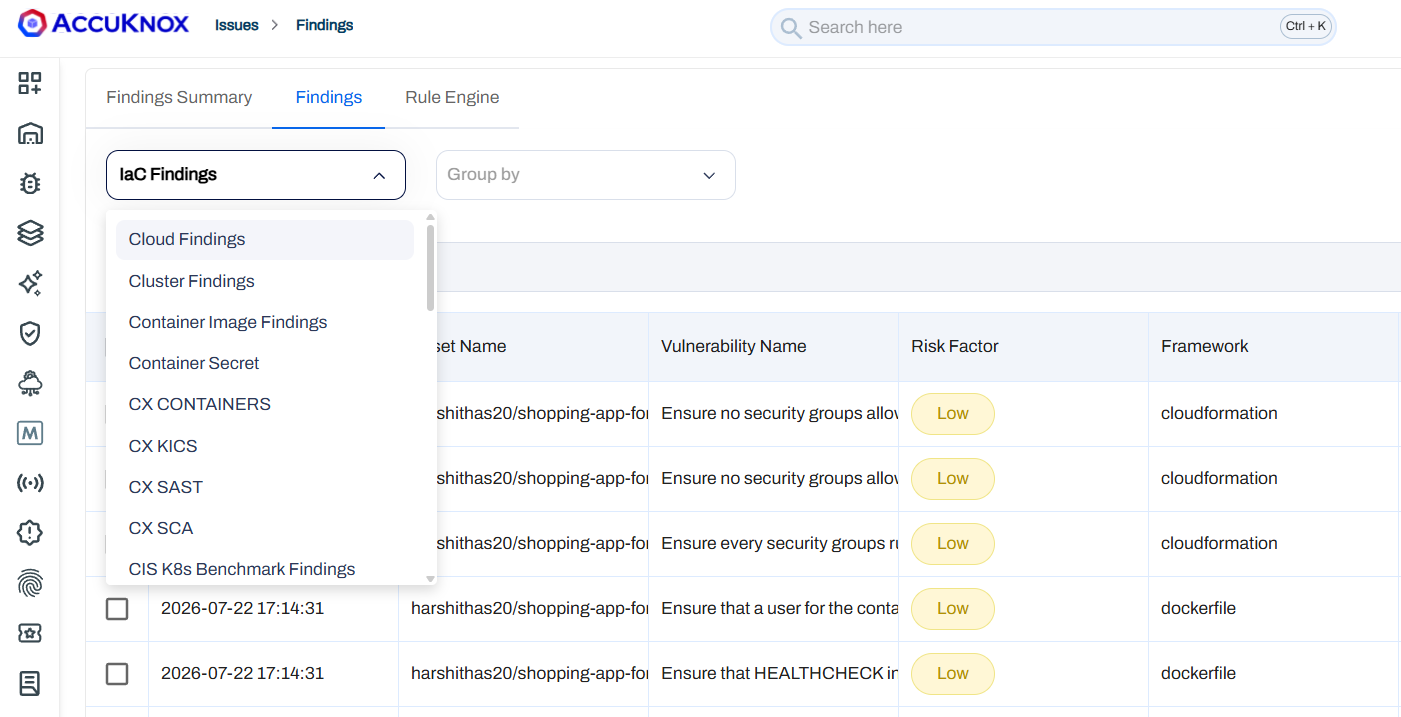Image resolution: width=1401 pixels, height=717 pixels.
Task: Select CIS K8s Benchmark Findings option
Action: click(x=265, y=569)
